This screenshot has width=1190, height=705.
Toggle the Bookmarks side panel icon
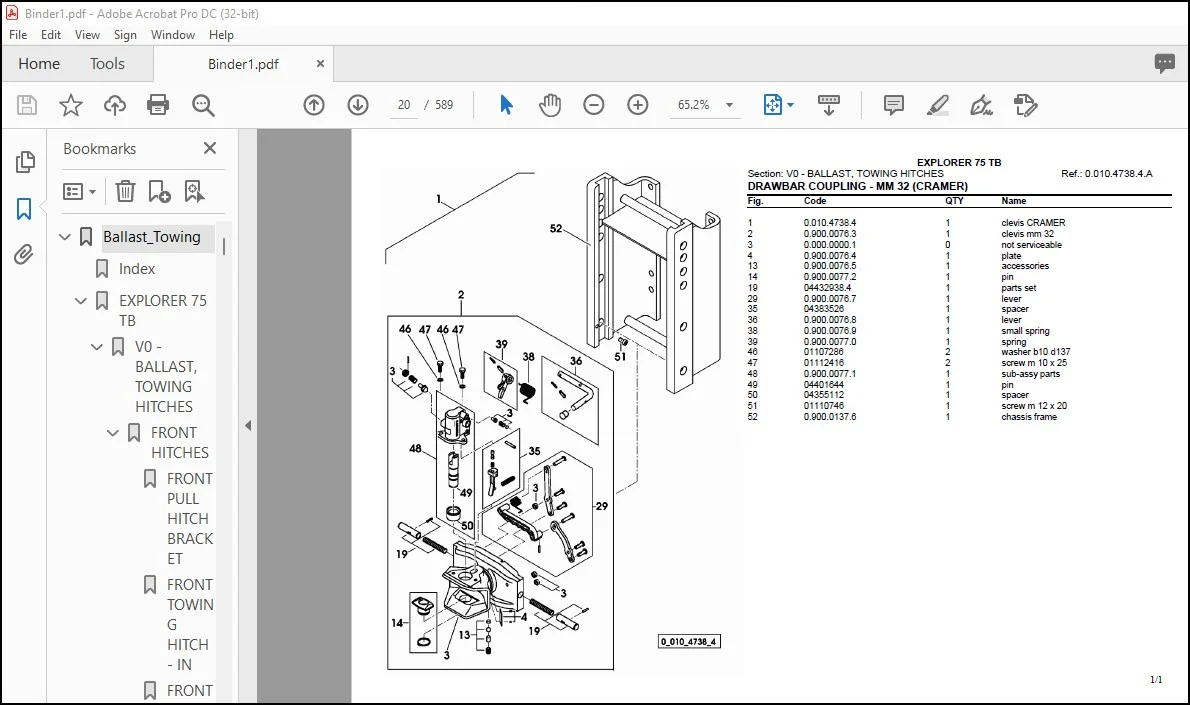point(24,209)
